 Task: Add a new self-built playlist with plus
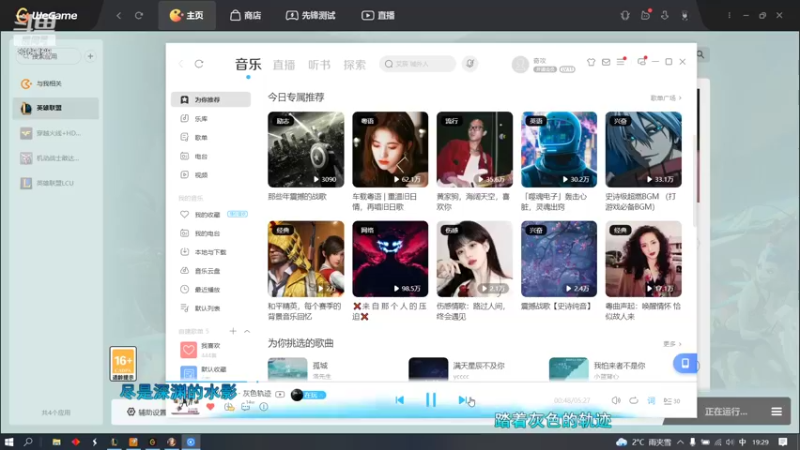tap(233, 331)
